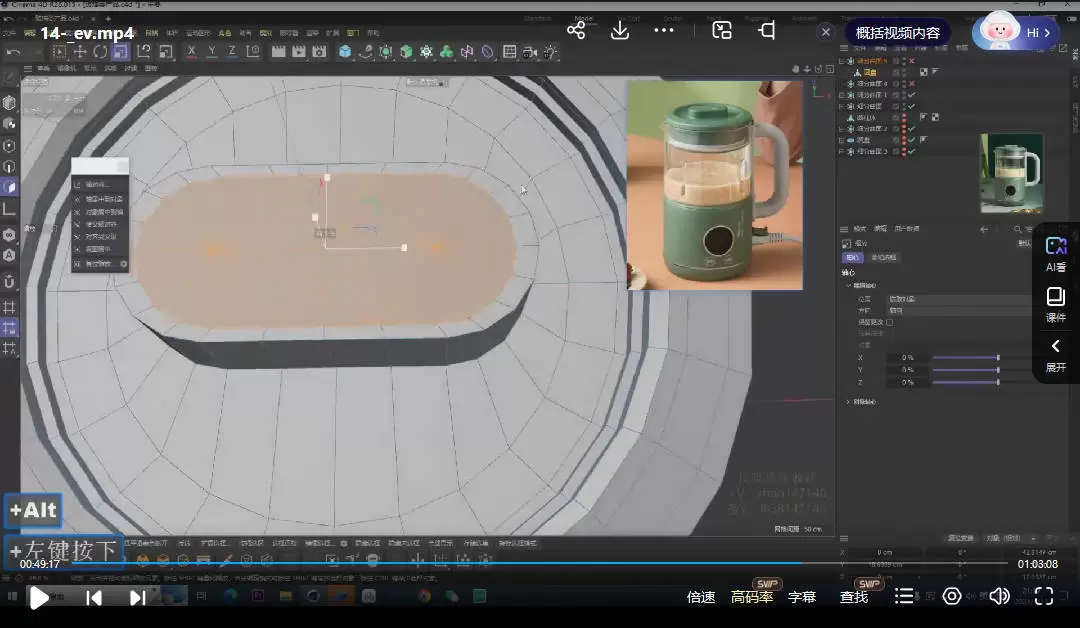Toggle the X axis lock

coord(191,51)
